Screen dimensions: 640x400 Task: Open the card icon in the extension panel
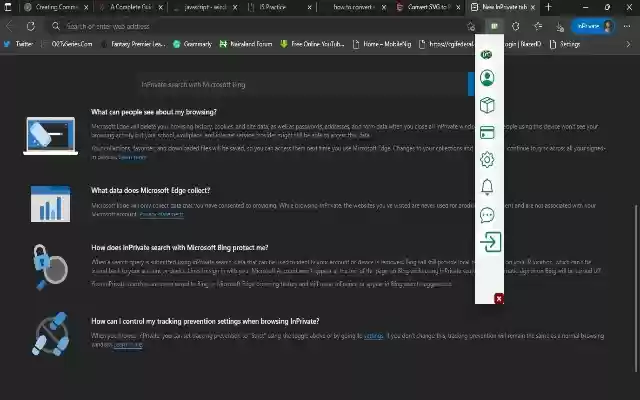tap(487, 133)
